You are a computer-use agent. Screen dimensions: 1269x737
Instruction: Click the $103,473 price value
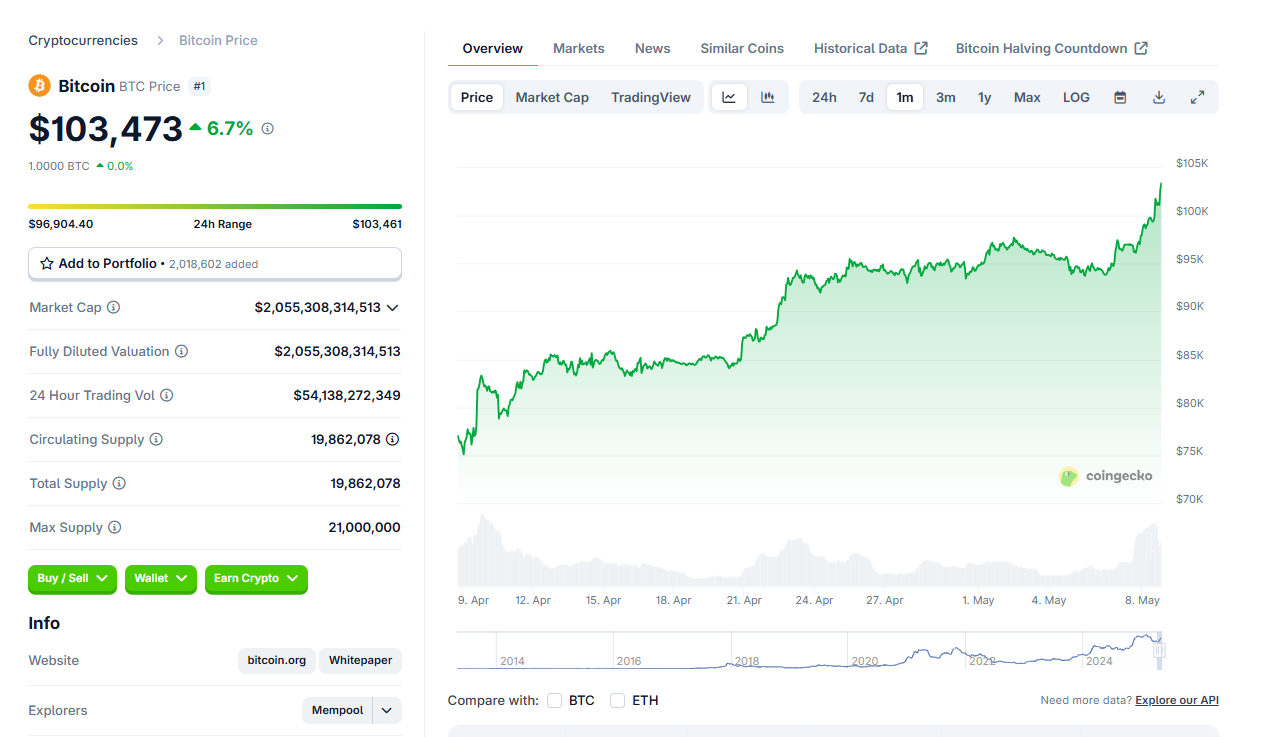click(x=106, y=128)
